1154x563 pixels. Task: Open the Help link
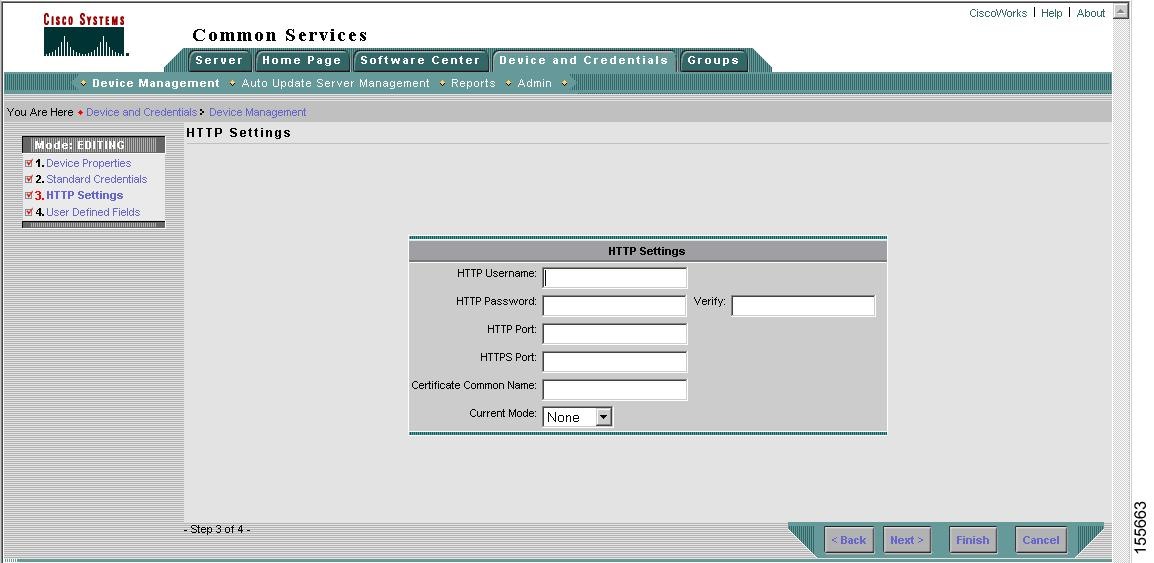coord(1052,13)
